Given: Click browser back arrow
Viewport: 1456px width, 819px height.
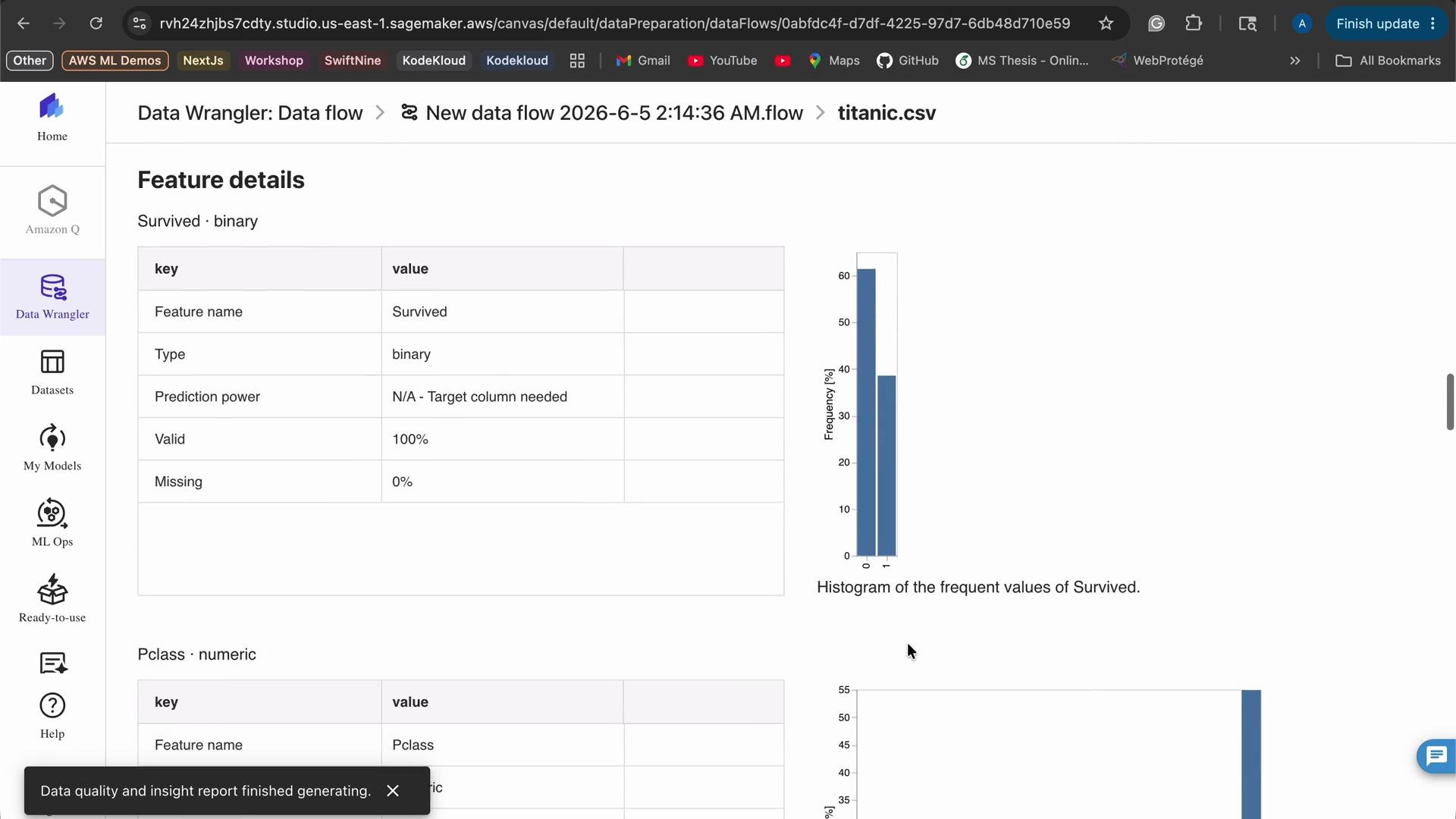Looking at the screenshot, I should pyautogui.click(x=24, y=24).
